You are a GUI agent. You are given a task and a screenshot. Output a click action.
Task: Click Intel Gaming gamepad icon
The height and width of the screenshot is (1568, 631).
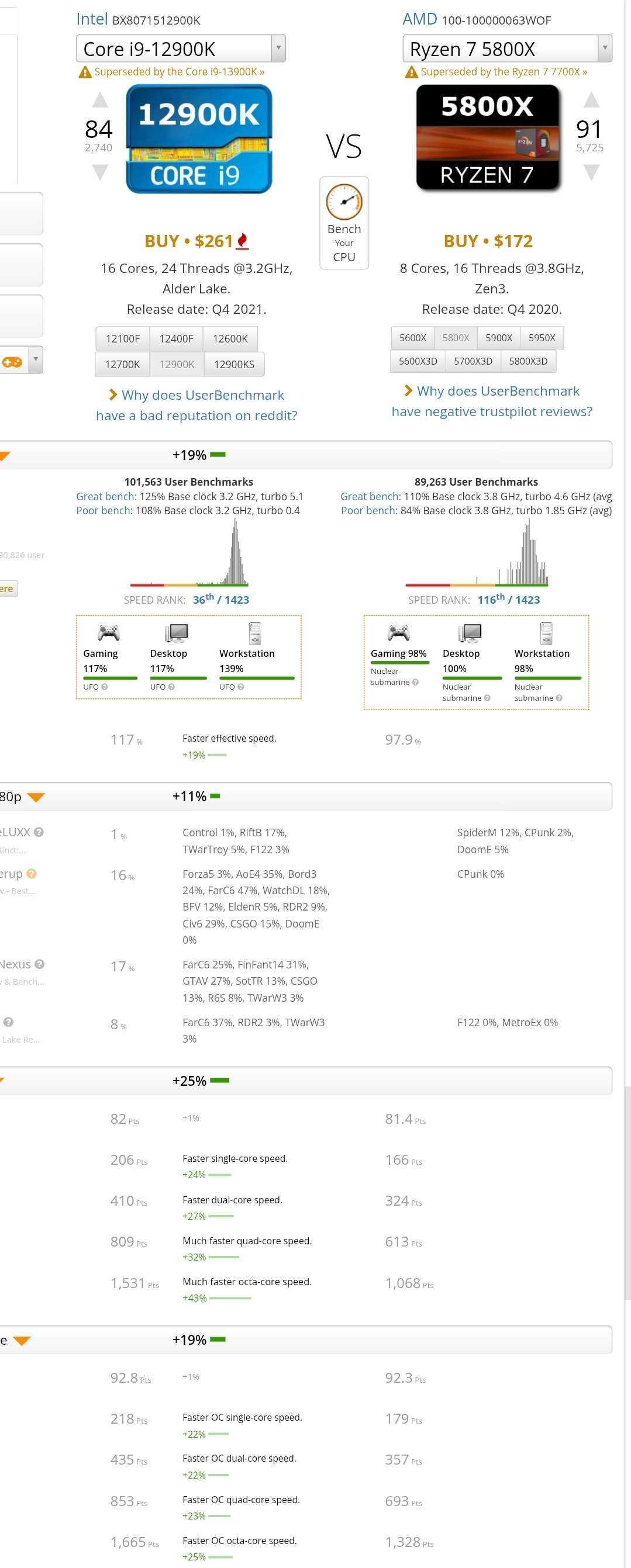[x=109, y=633]
